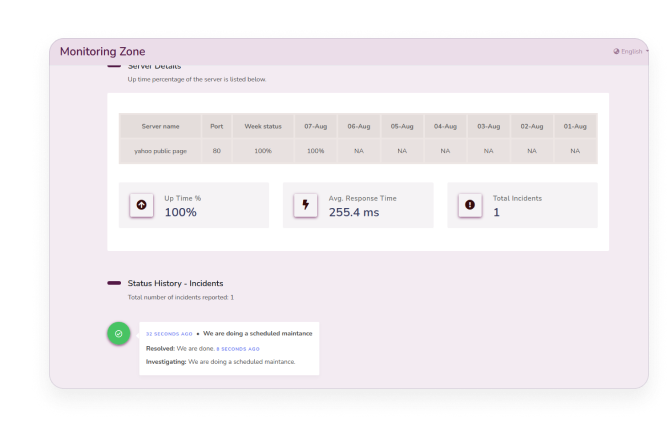Click the Monitoring Zone header title
The width and height of the screenshot is (669, 423).
(102, 51)
